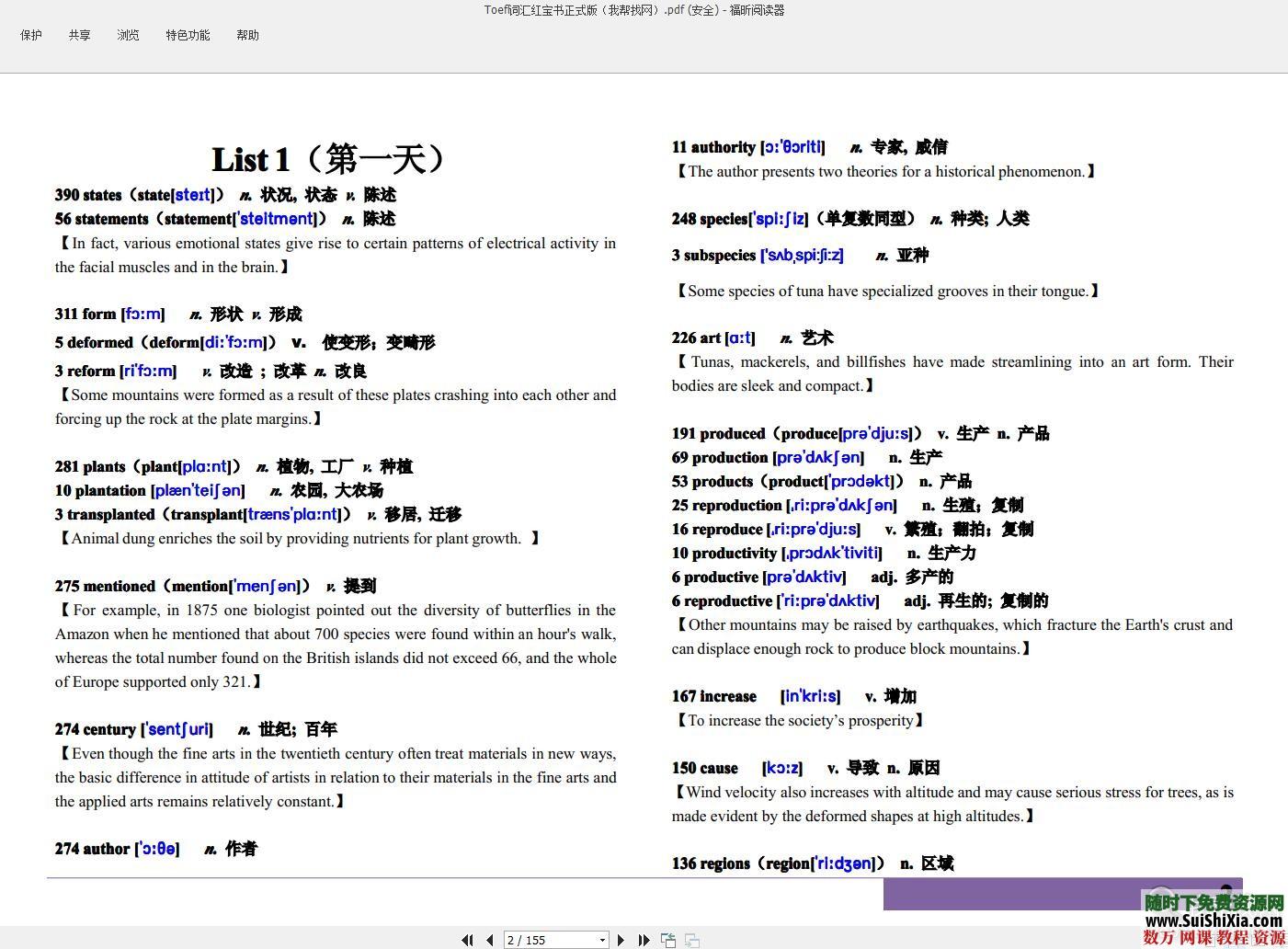Open the 特色功能 menu
The image size is (1288, 949).
pos(188,35)
